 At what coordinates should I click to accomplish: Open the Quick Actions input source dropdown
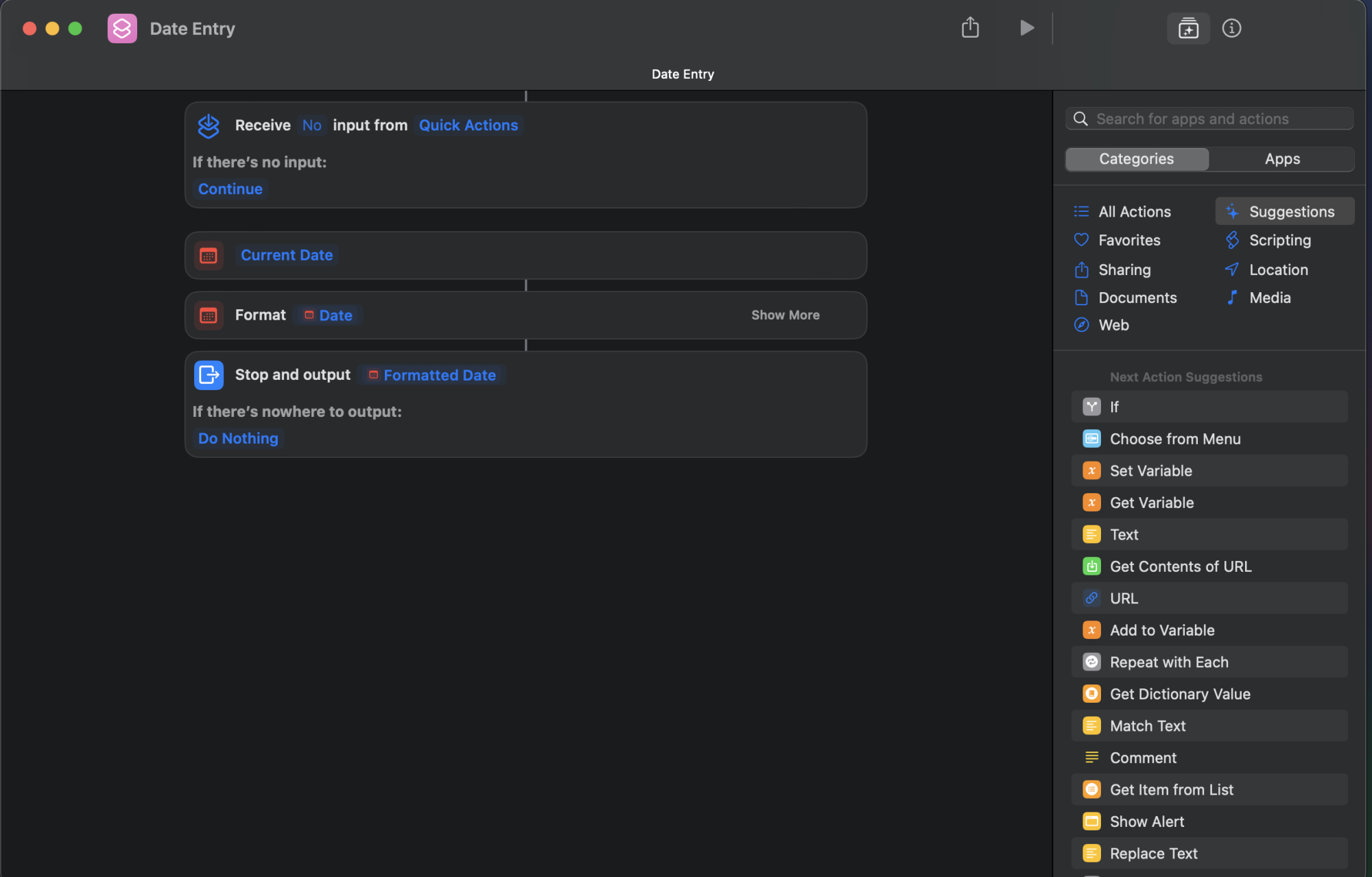[x=469, y=125]
